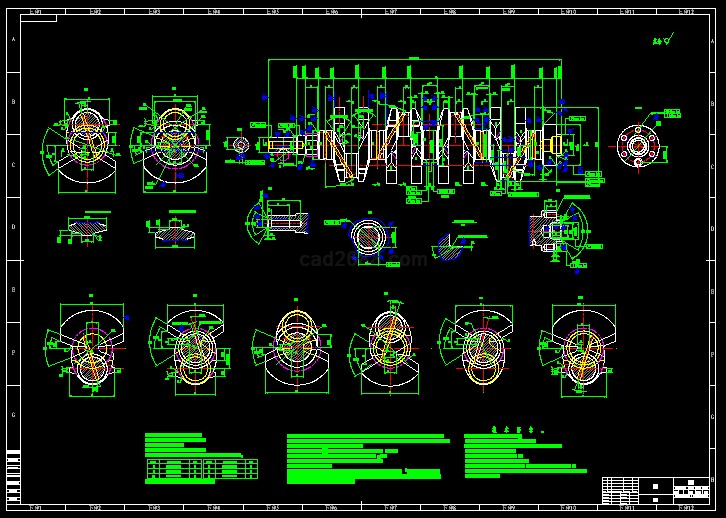Click the surface roughness symbol in top-right corner

click(662, 42)
